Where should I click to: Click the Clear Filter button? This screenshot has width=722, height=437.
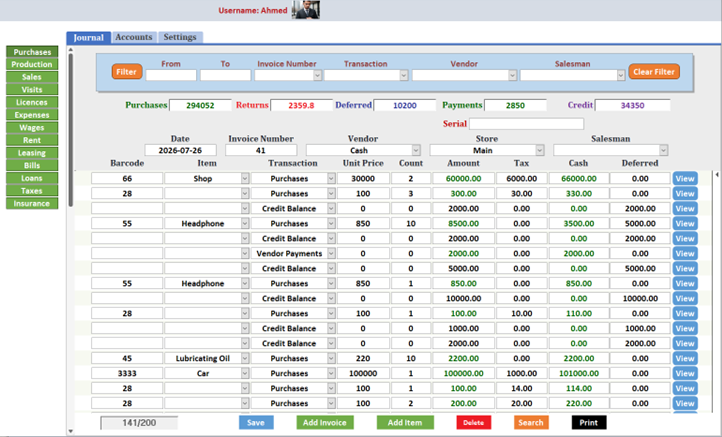[654, 72]
